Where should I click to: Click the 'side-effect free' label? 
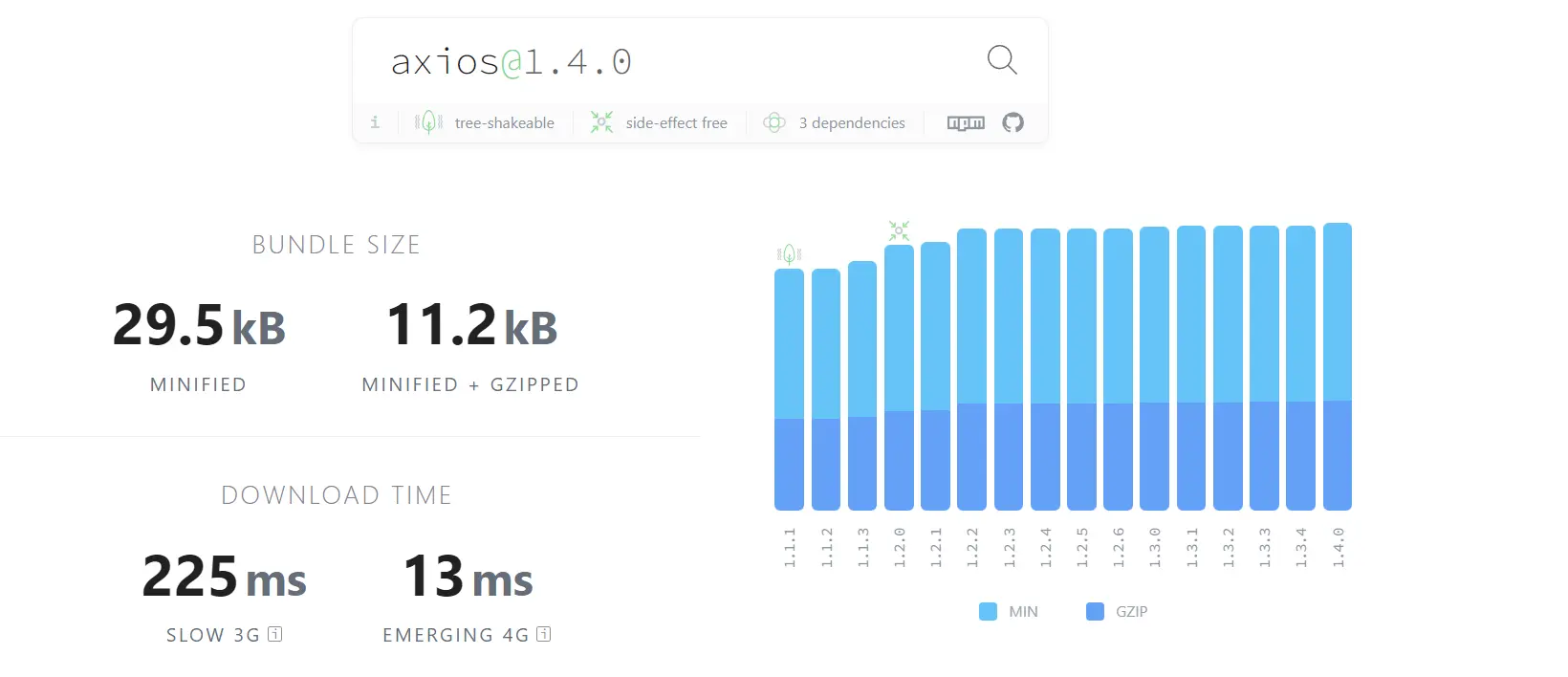(676, 122)
